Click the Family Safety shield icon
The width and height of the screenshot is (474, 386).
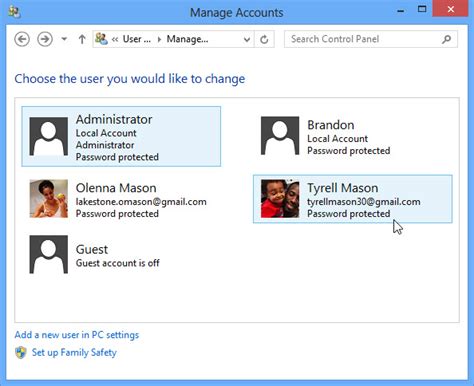21,352
